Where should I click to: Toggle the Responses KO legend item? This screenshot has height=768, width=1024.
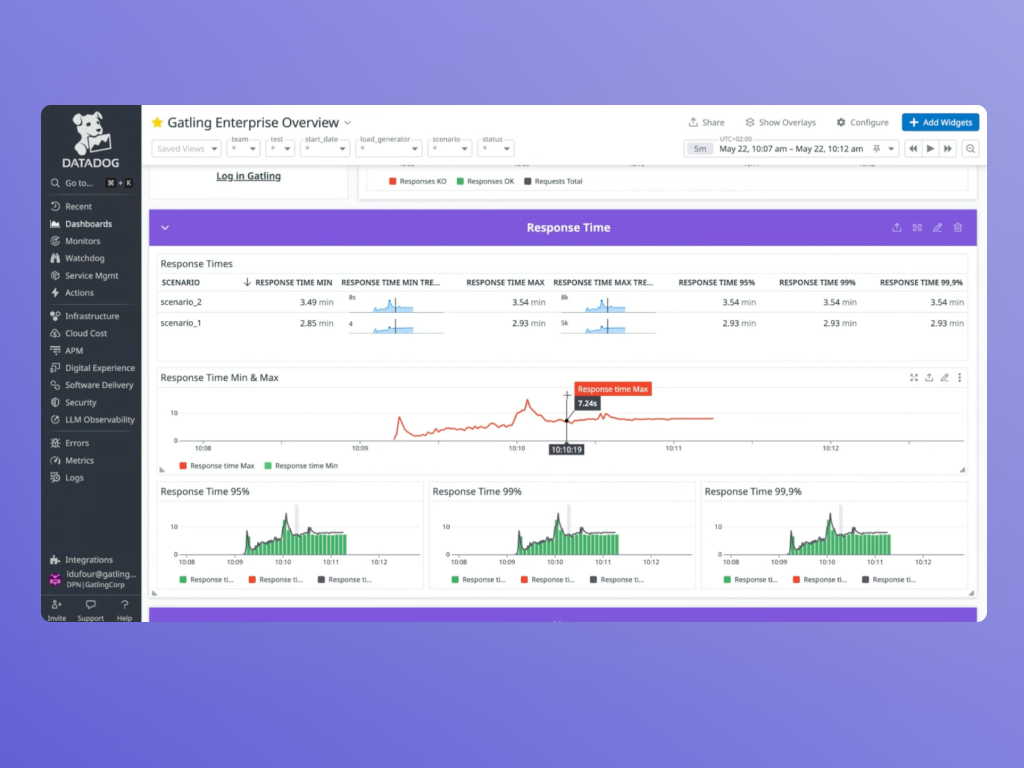[x=417, y=182]
